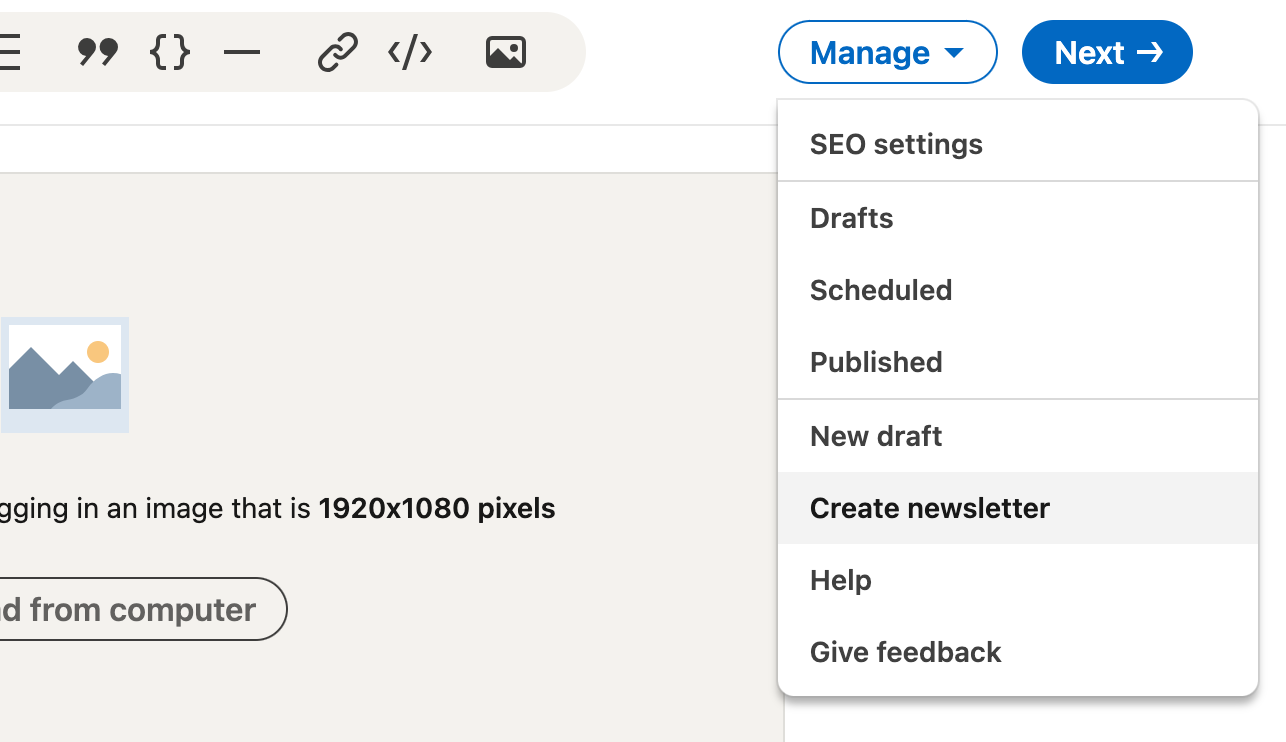Click the curly braces code block icon
Screen dimensions: 1286x742
[170, 52]
